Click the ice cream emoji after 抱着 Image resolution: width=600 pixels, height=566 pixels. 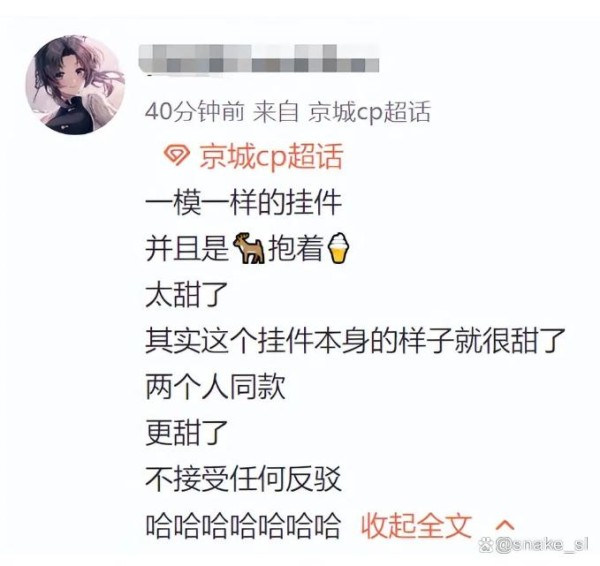[339, 248]
